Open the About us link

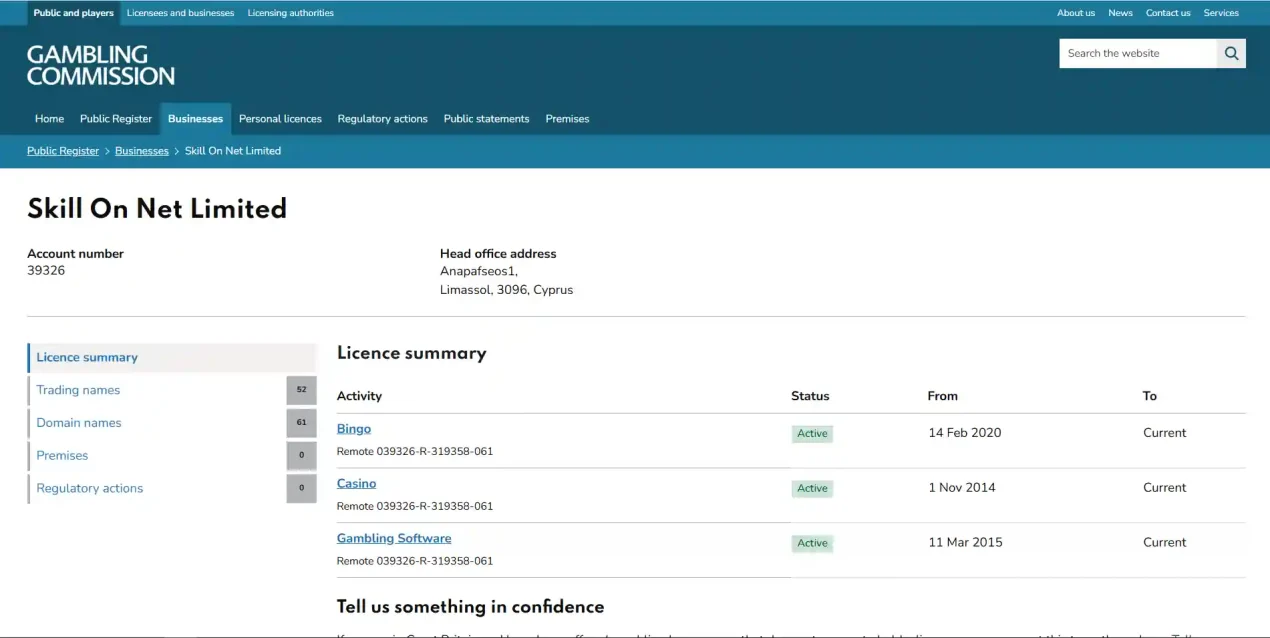(1076, 13)
